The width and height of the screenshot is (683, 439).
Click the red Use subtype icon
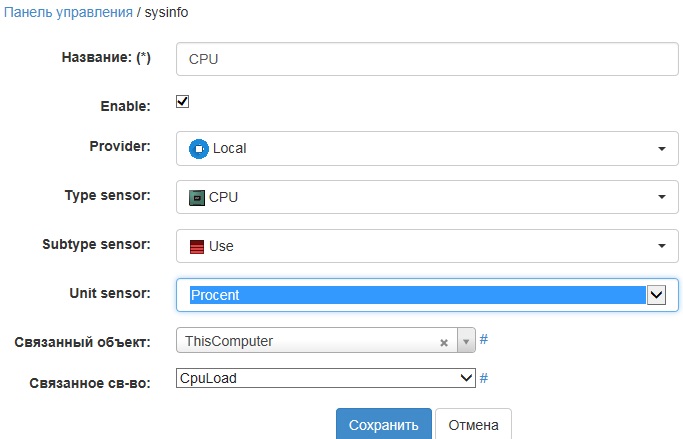point(197,247)
